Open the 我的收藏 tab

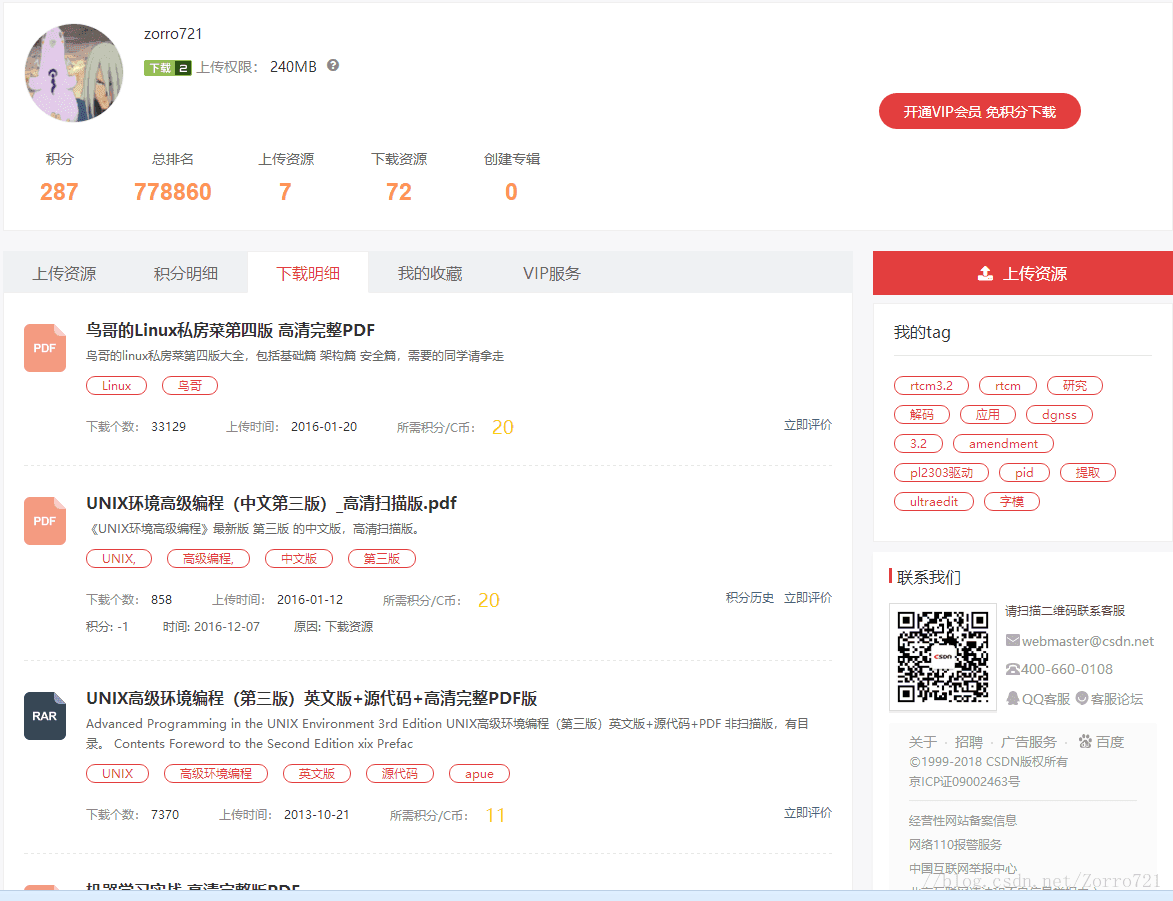[429, 273]
